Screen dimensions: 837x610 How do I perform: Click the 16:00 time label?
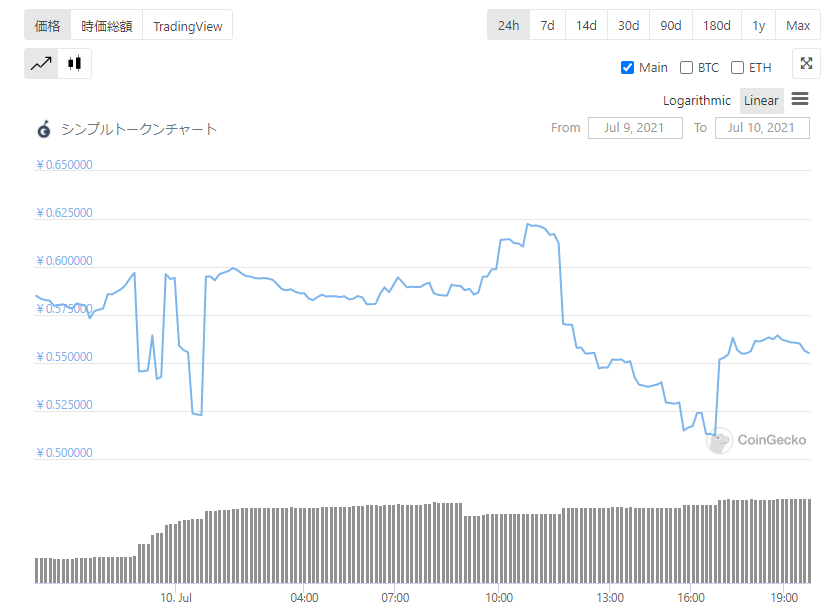[x=691, y=598]
